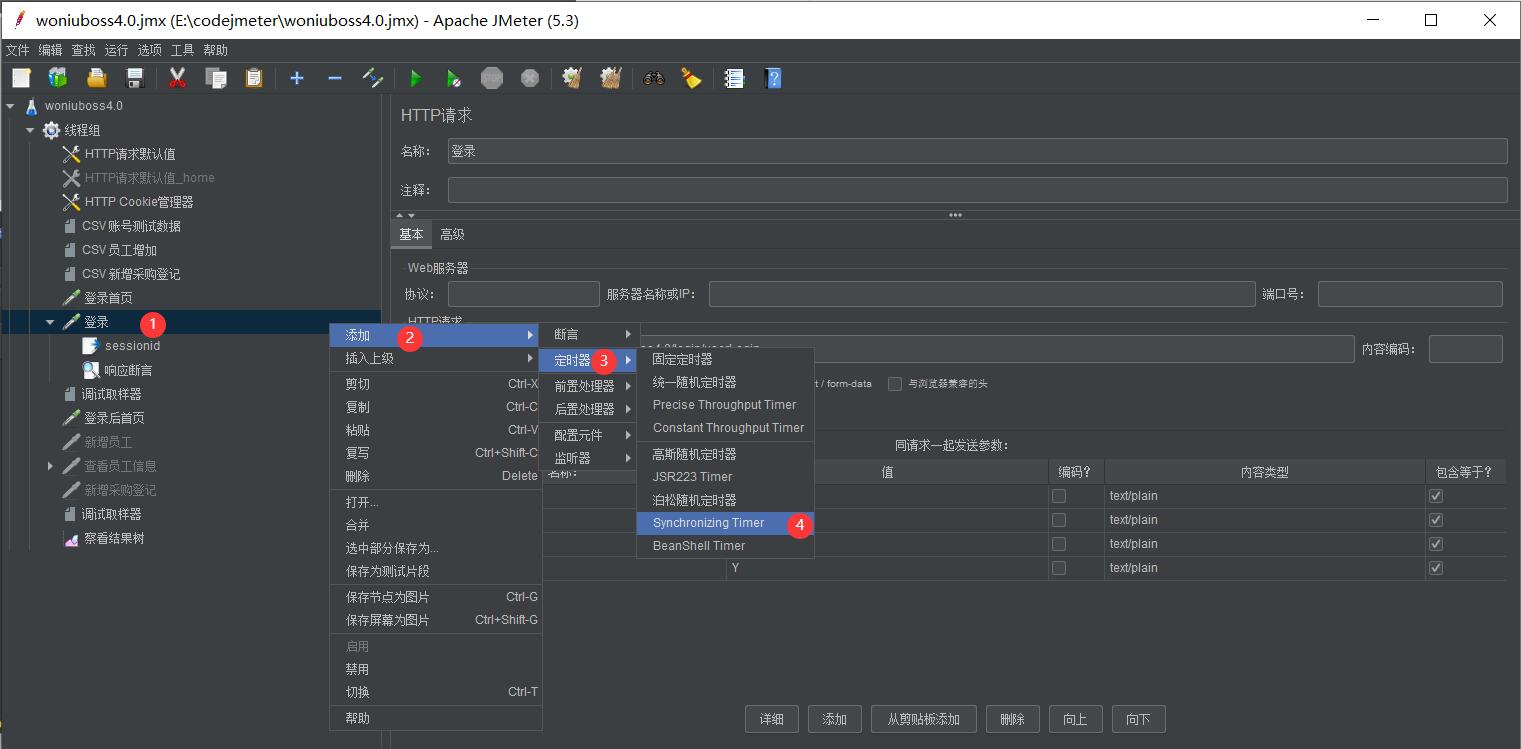Screen dimensions: 1521x749
Task: Collapse the woniuboss4.0 root node
Action: pyautogui.click(x=11, y=106)
